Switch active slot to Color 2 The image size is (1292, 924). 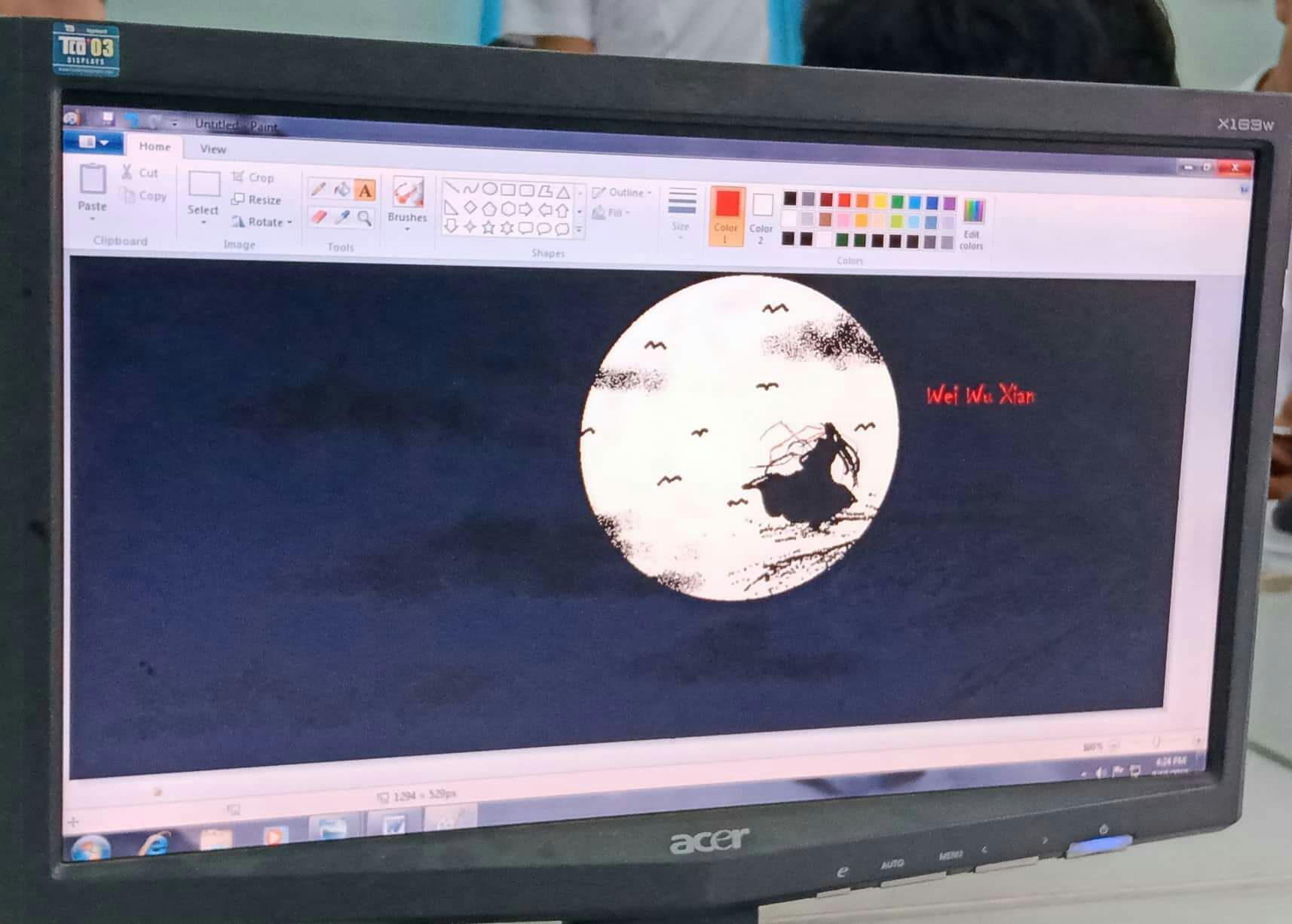[x=761, y=217]
